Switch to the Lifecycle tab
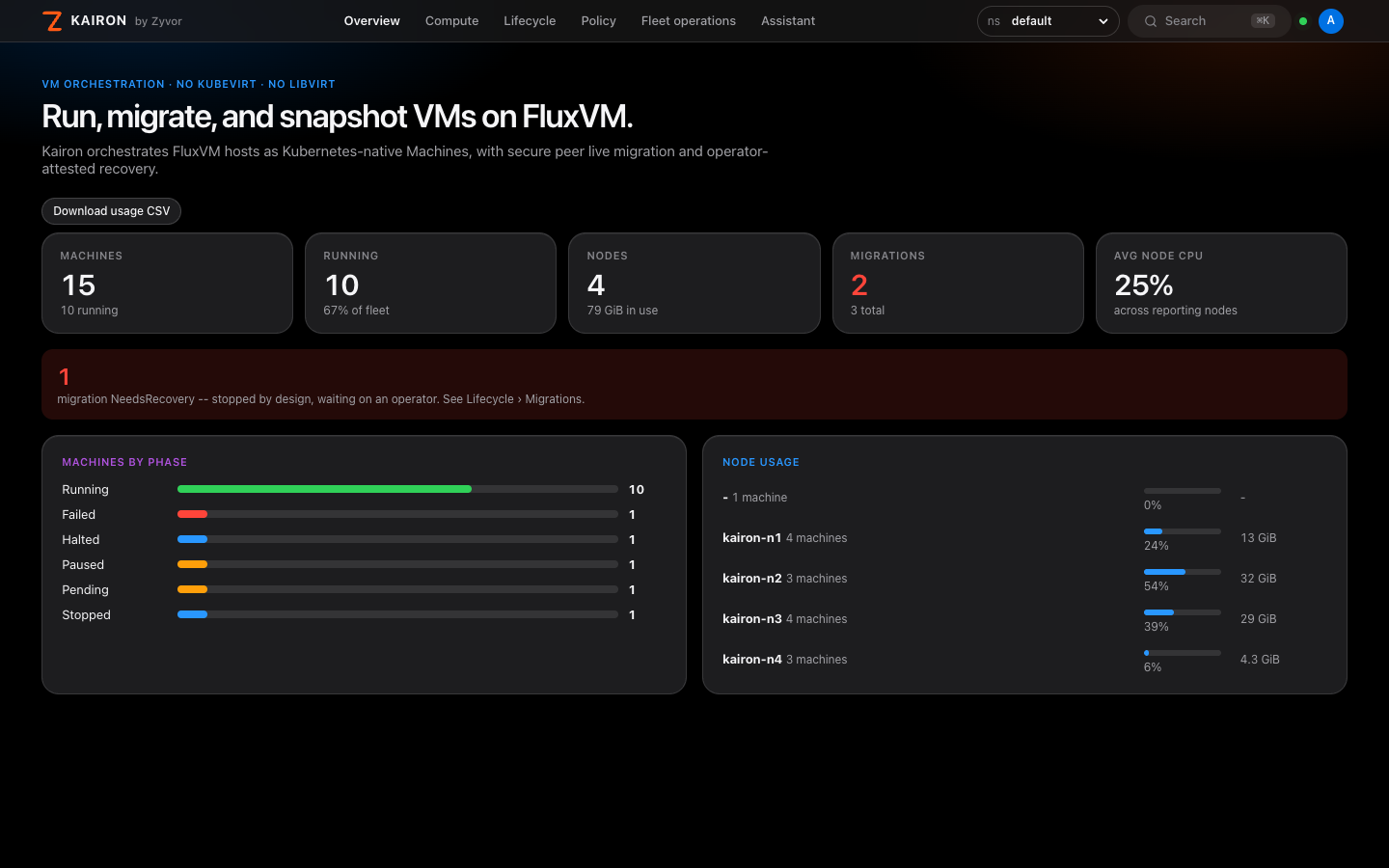 point(530,21)
